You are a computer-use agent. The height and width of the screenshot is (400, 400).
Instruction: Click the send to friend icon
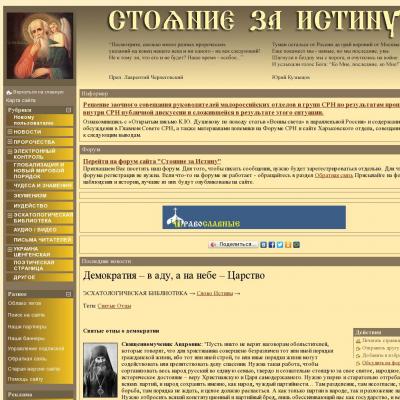[358, 348]
